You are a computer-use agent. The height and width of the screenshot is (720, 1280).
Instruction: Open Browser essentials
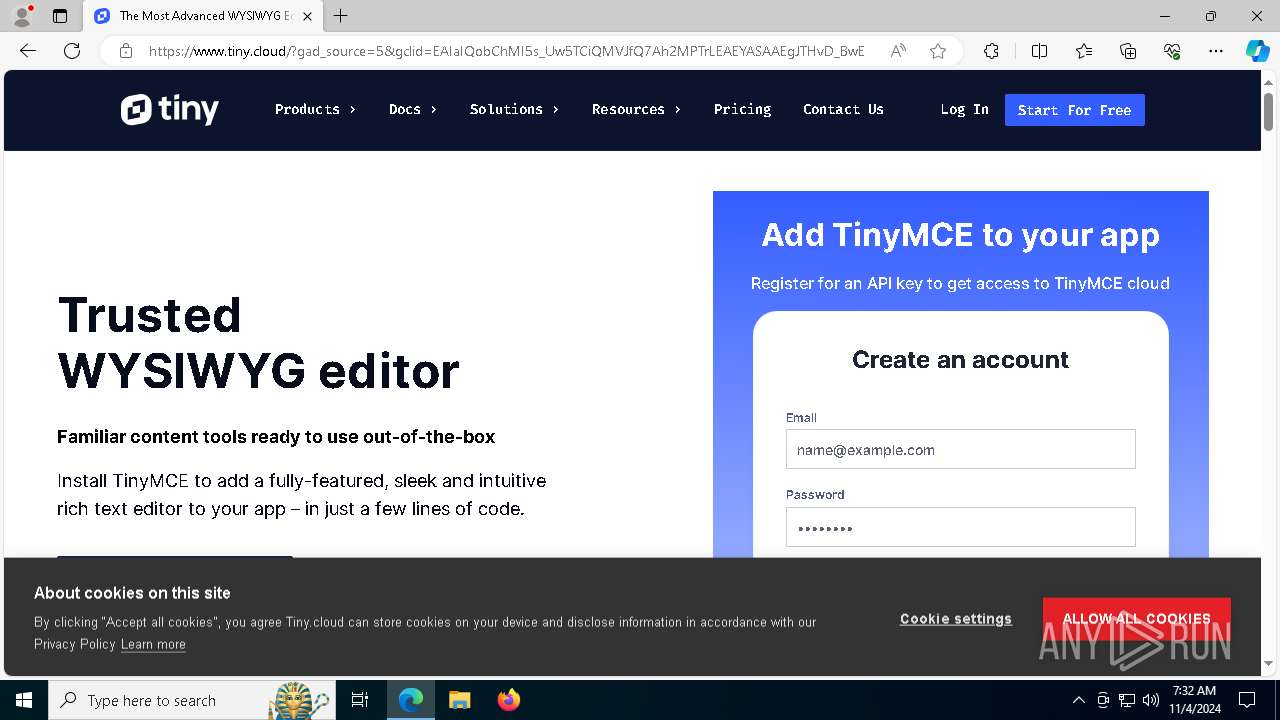(x=1172, y=51)
